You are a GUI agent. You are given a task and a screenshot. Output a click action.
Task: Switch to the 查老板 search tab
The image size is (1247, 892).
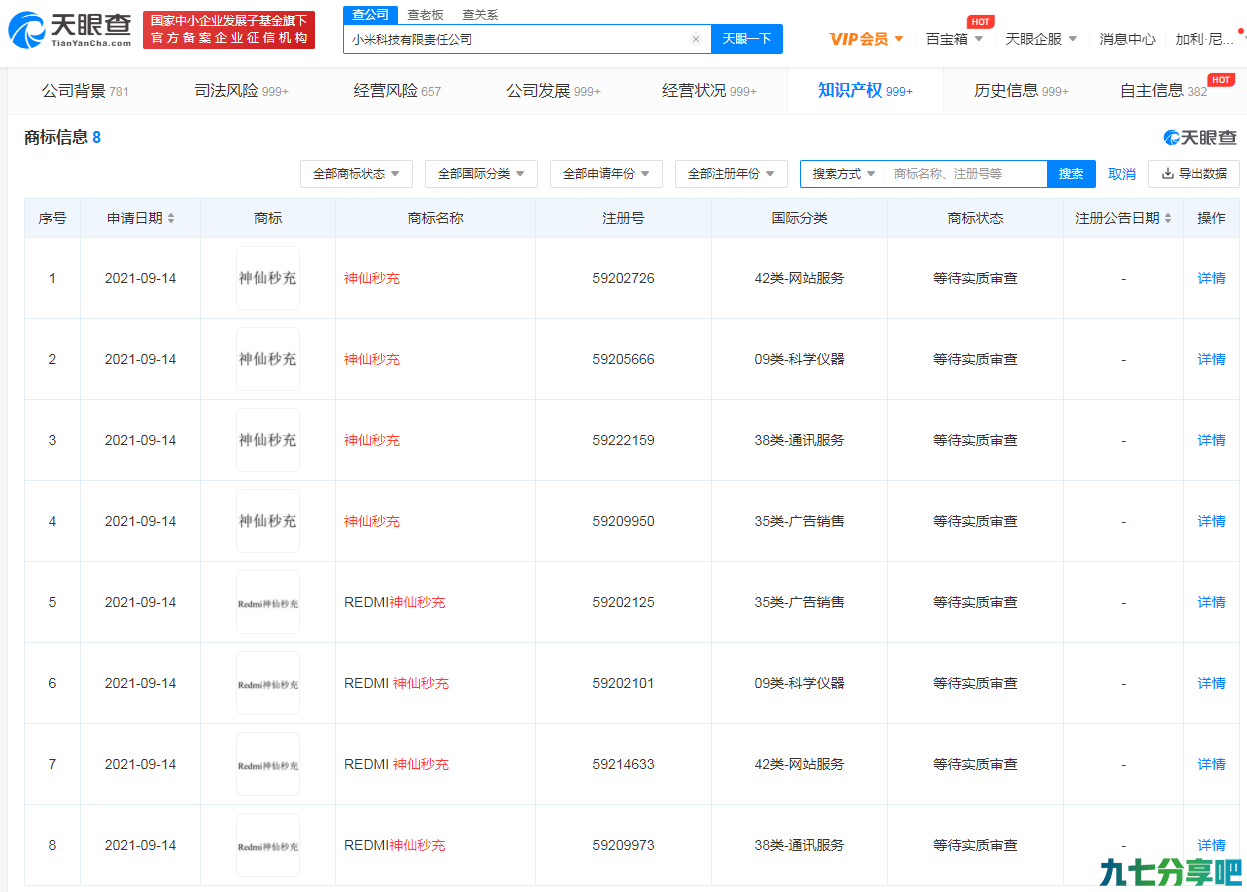[425, 14]
